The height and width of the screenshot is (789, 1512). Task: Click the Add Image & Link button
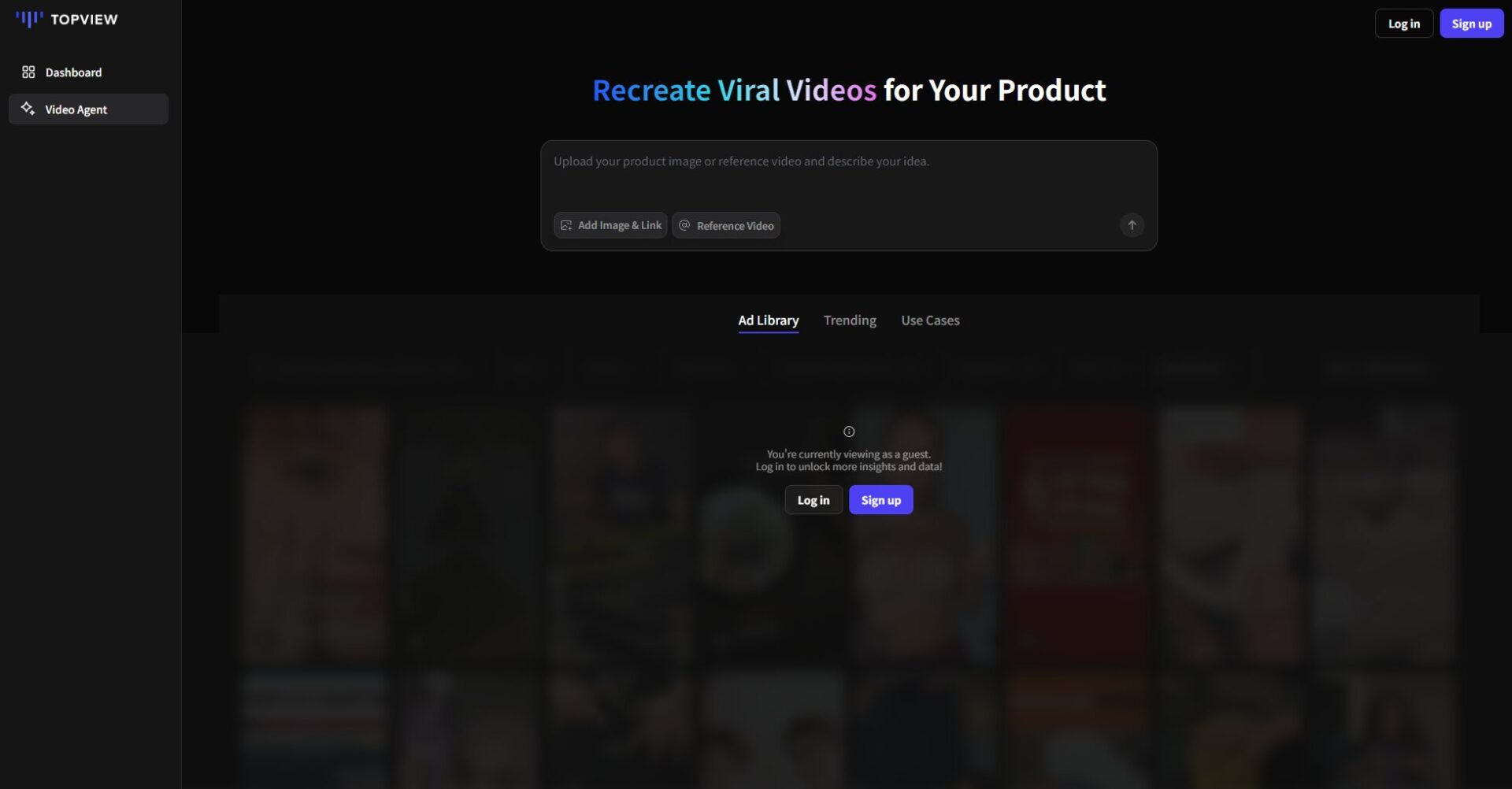click(610, 225)
